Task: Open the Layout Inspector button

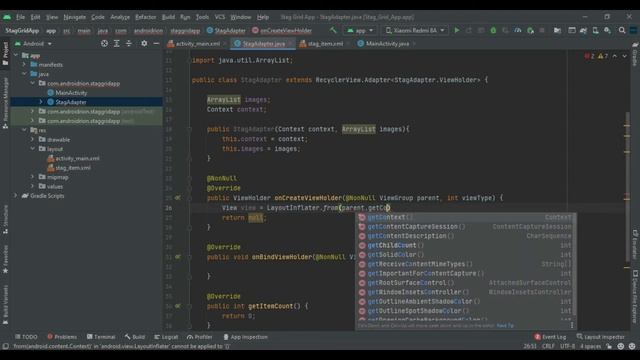Action: point(600,337)
